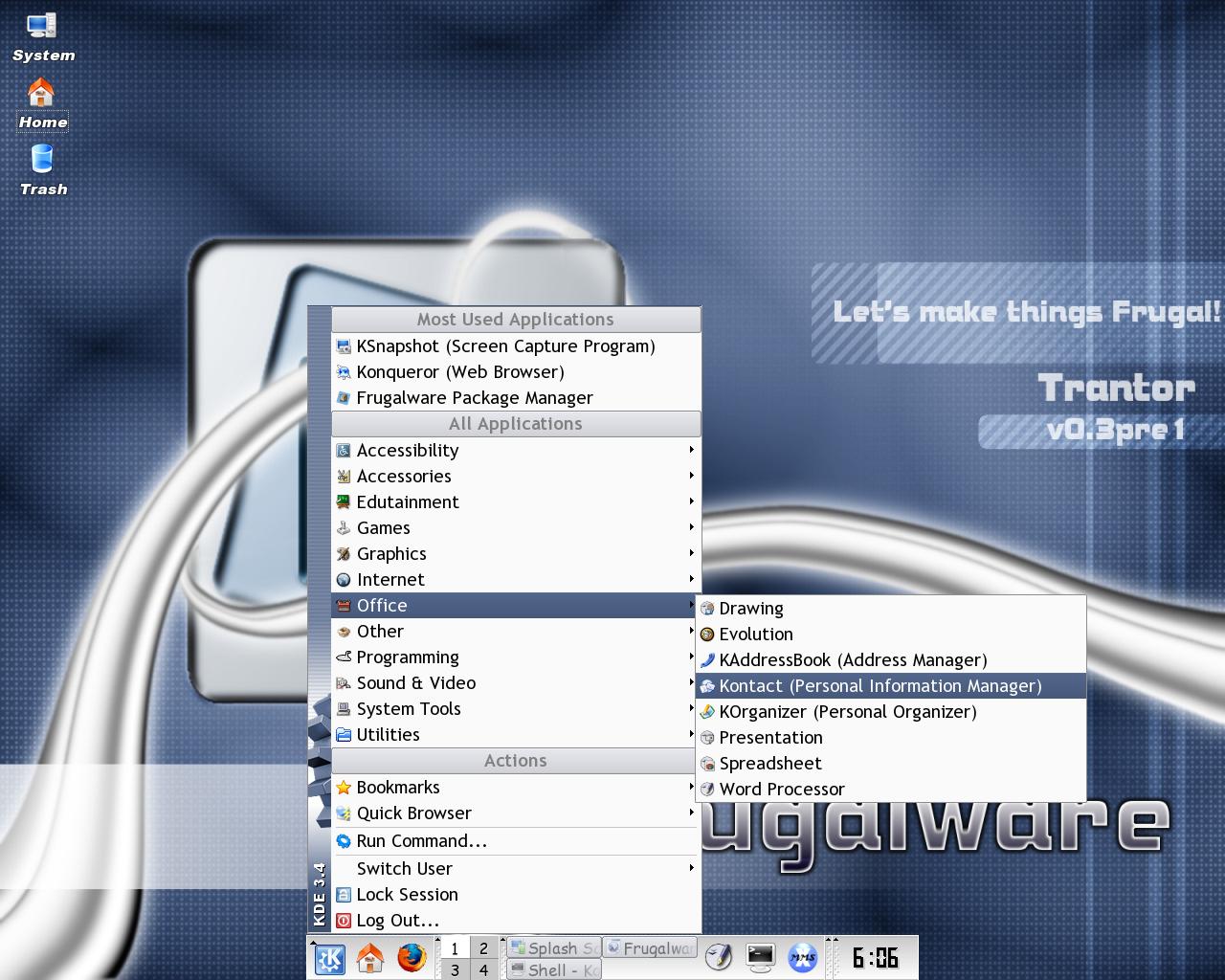Image resolution: width=1225 pixels, height=980 pixels.
Task: Expand the Accessibility submenu
Action: point(516,451)
